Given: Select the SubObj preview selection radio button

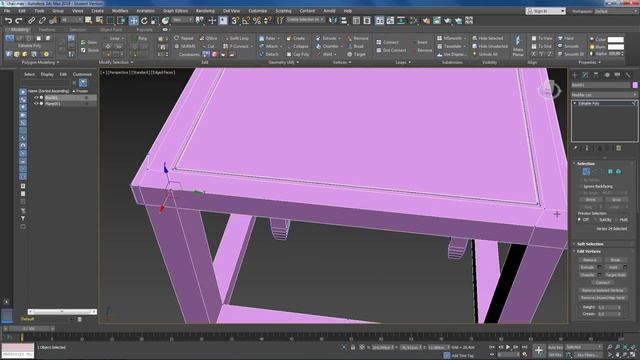Looking at the screenshot, I should pyautogui.click(x=596, y=220).
